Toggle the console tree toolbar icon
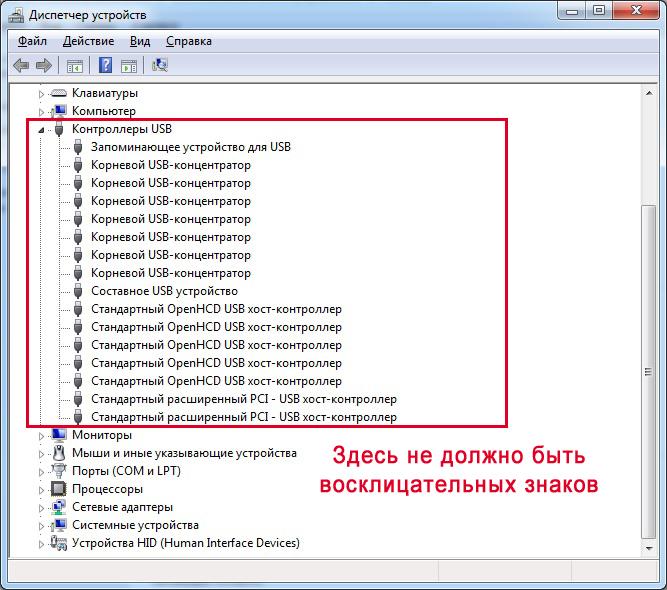Screen dimensions: 667x590 tap(74, 66)
